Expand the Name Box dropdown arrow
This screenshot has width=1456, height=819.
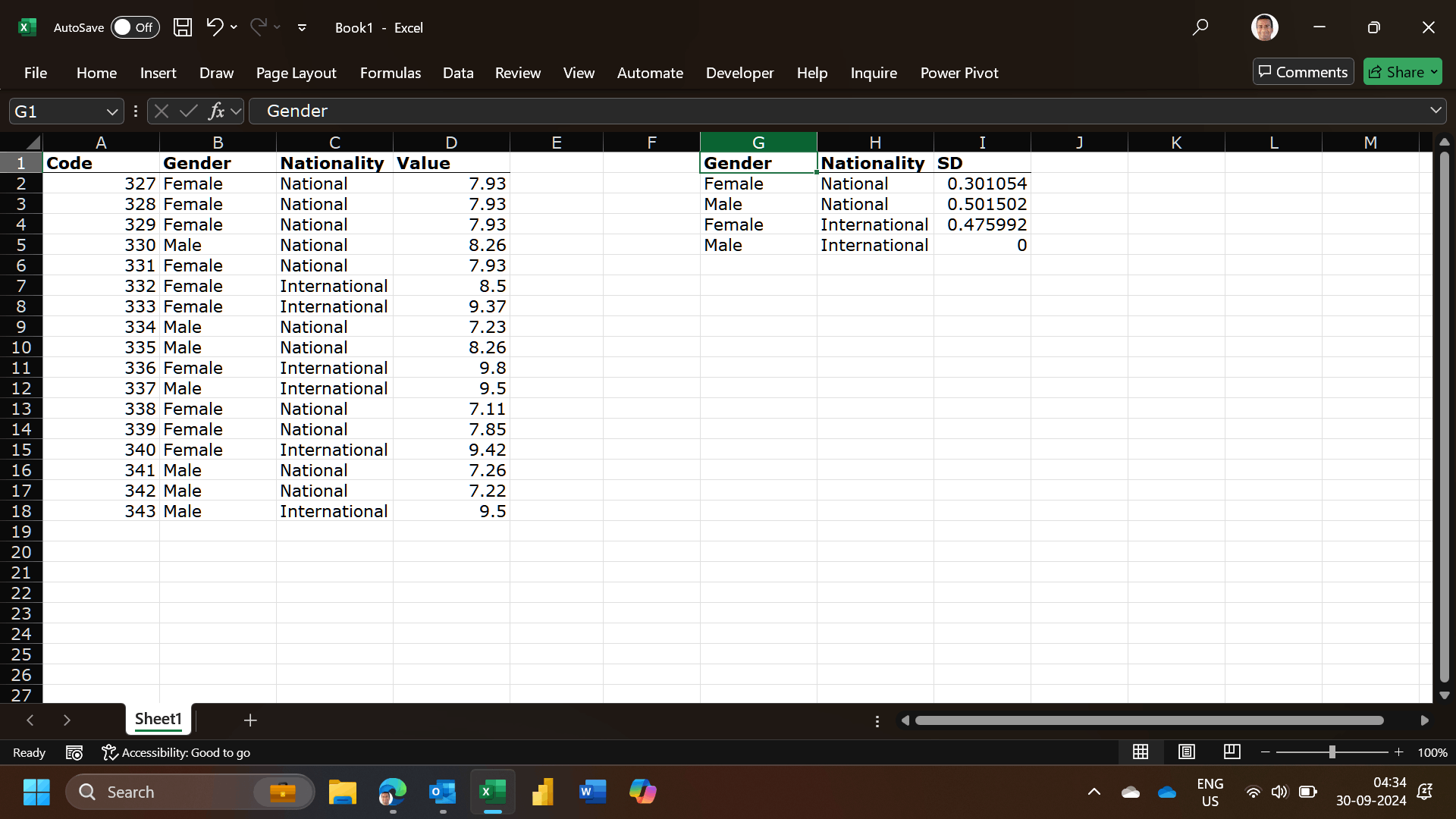point(112,111)
